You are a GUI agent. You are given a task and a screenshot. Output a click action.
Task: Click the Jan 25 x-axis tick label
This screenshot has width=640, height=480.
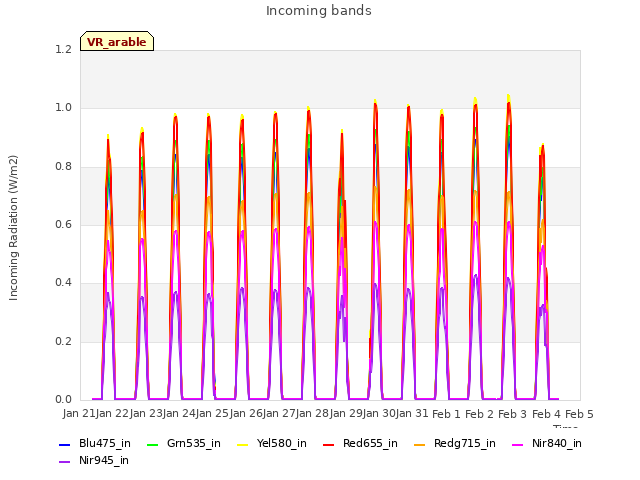click(212, 414)
